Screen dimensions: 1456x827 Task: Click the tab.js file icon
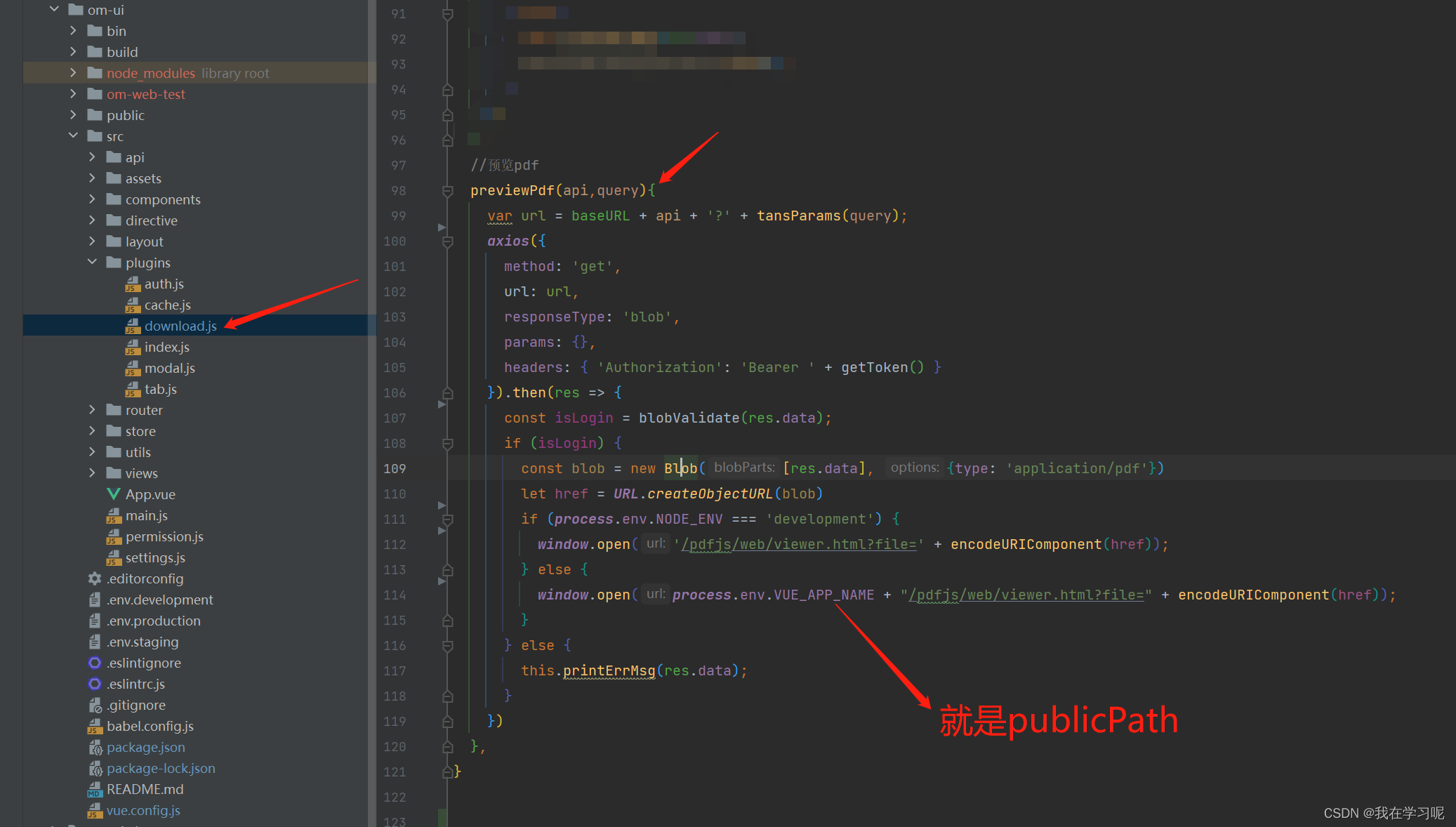coord(133,389)
